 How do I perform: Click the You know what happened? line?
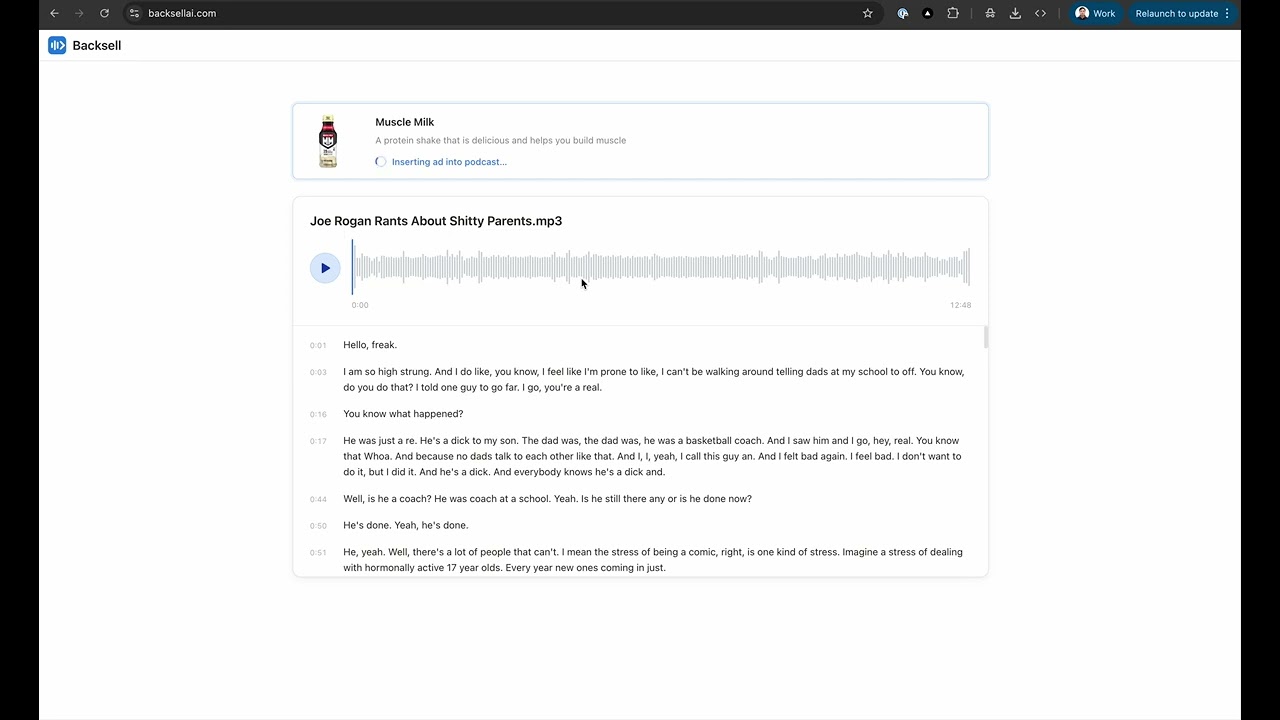click(403, 414)
